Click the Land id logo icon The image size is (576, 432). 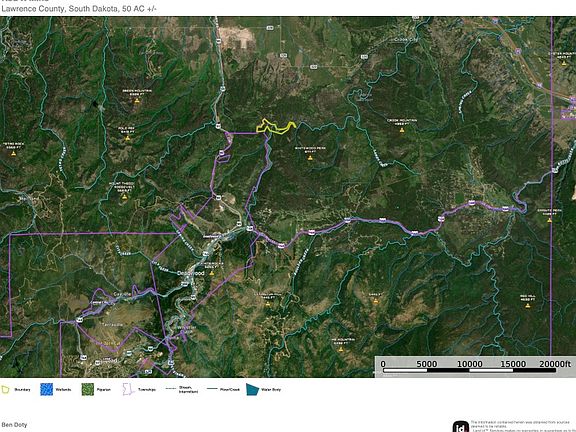[461, 426]
